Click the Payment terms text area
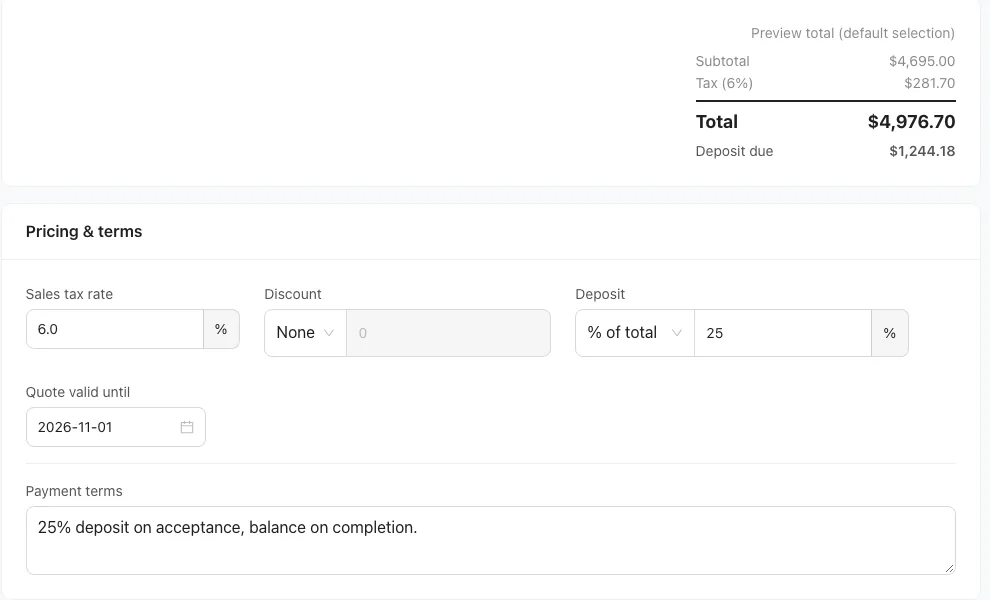The width and height of the screenshot is (990, 600). point(491,541)
